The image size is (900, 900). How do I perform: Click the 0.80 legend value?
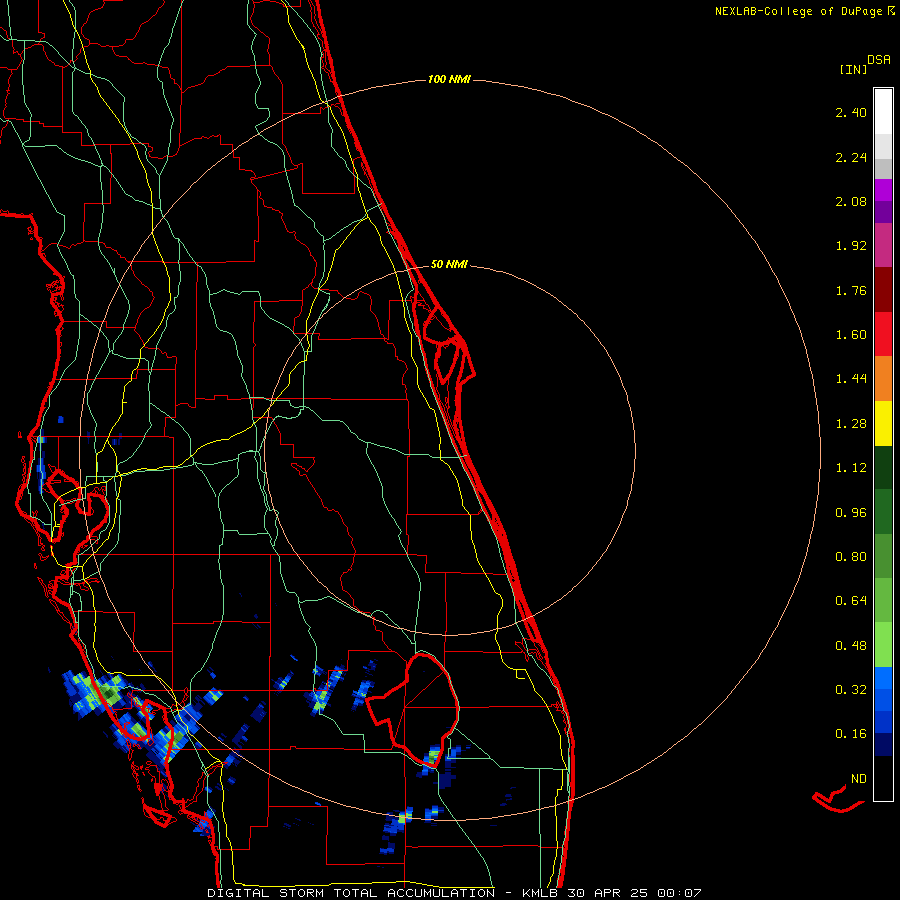pos(851,557)
